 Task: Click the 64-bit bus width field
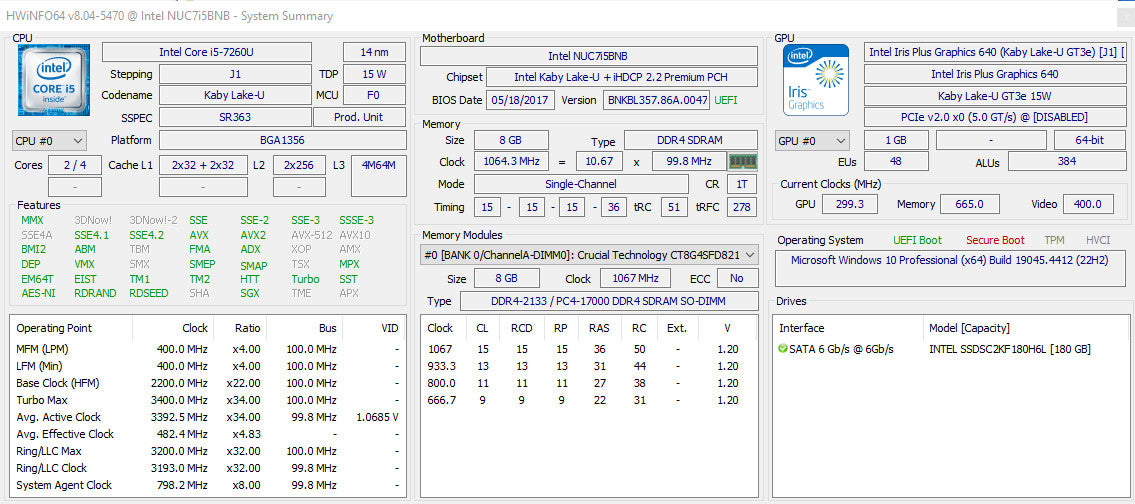[1089, 140]
